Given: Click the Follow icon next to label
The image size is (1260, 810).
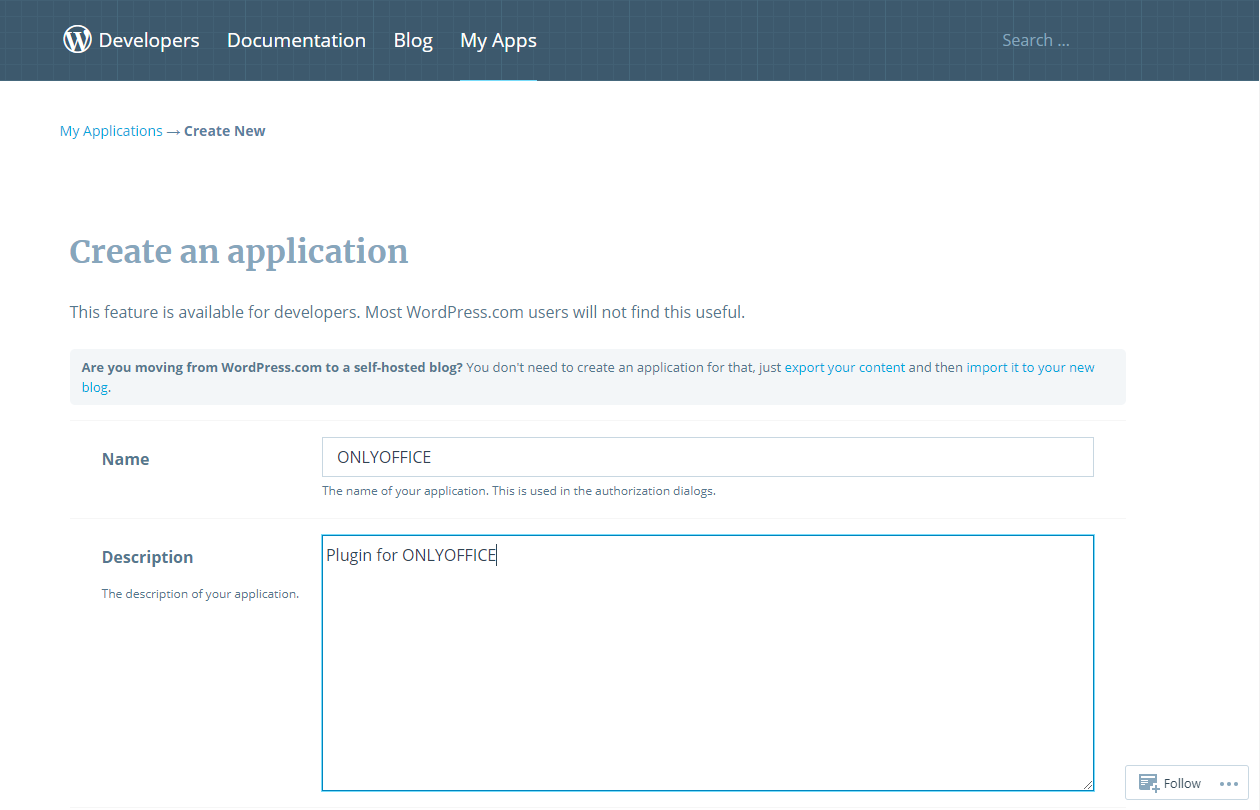Looking at the screenshot, I should click(1149, 783).
